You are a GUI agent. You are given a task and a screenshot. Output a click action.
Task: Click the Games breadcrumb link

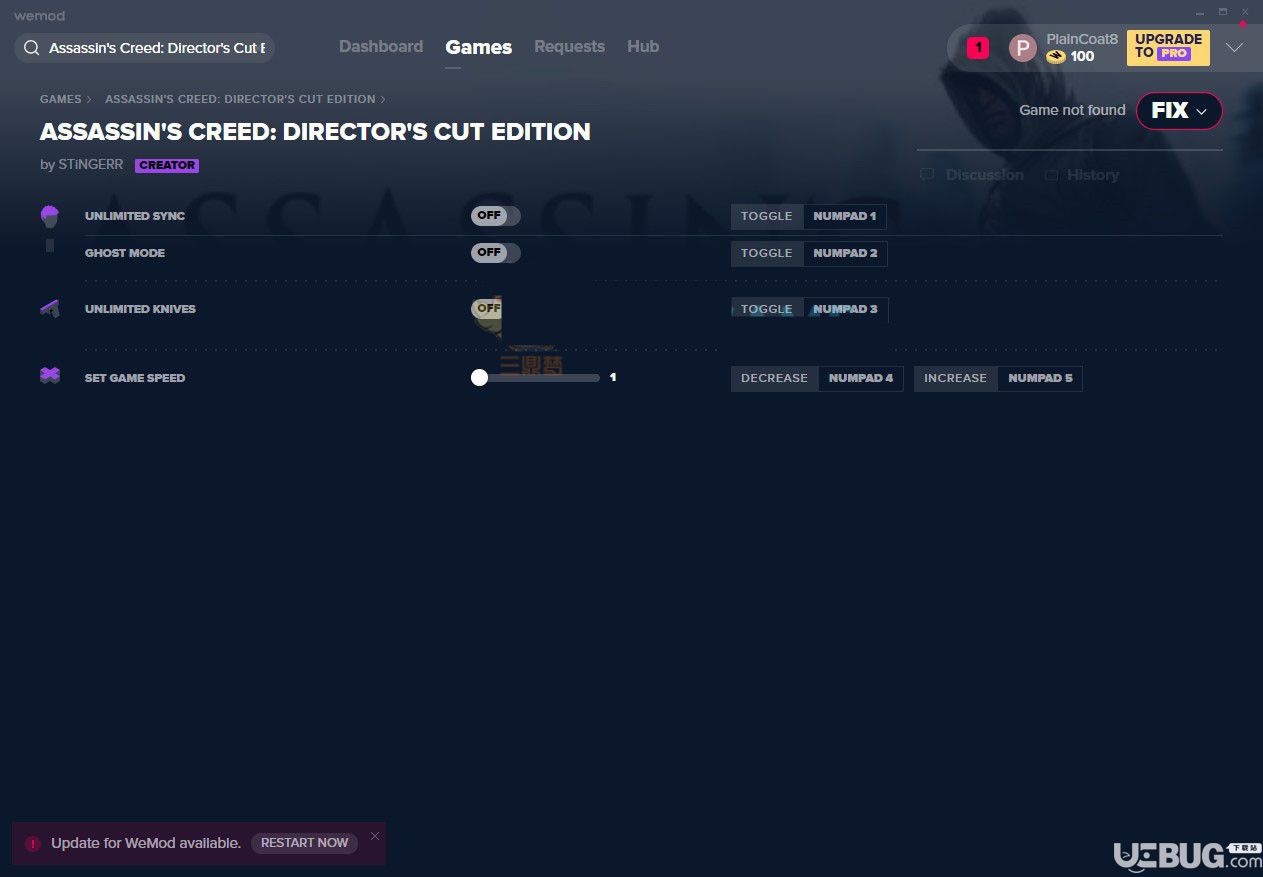61,99
